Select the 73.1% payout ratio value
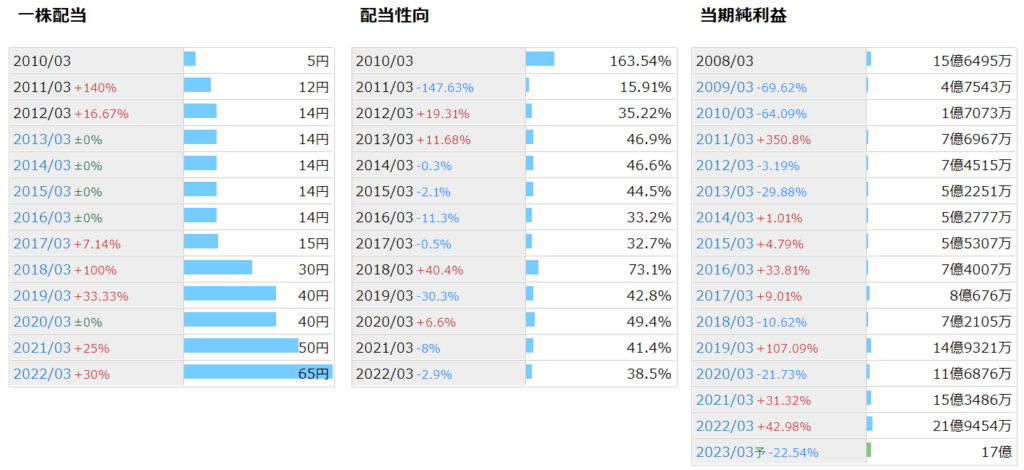 [649, 270]
